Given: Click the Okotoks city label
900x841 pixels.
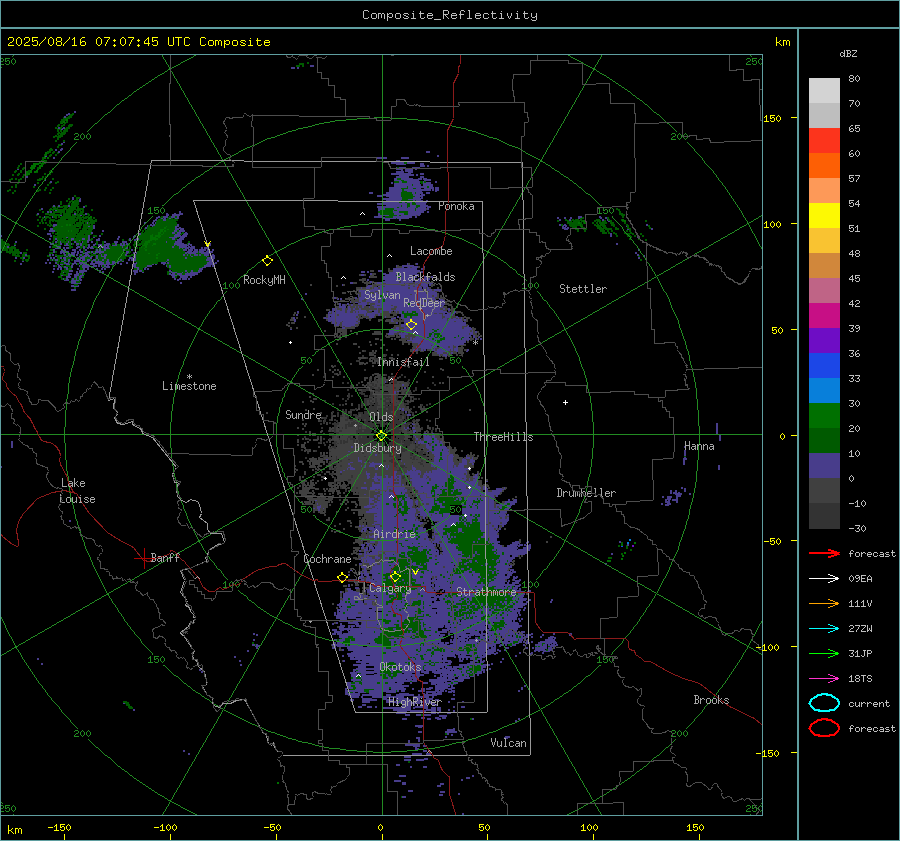Looking at the screenshot, I should (401, 667).
